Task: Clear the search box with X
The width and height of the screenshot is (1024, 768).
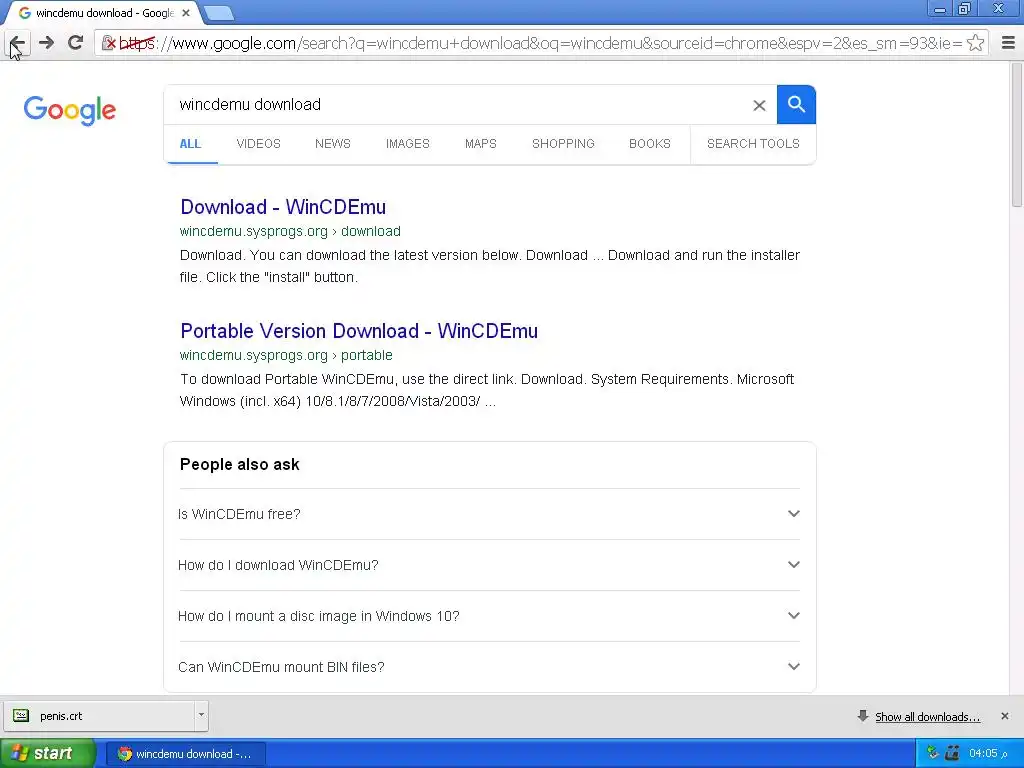Action: [759, 105]
